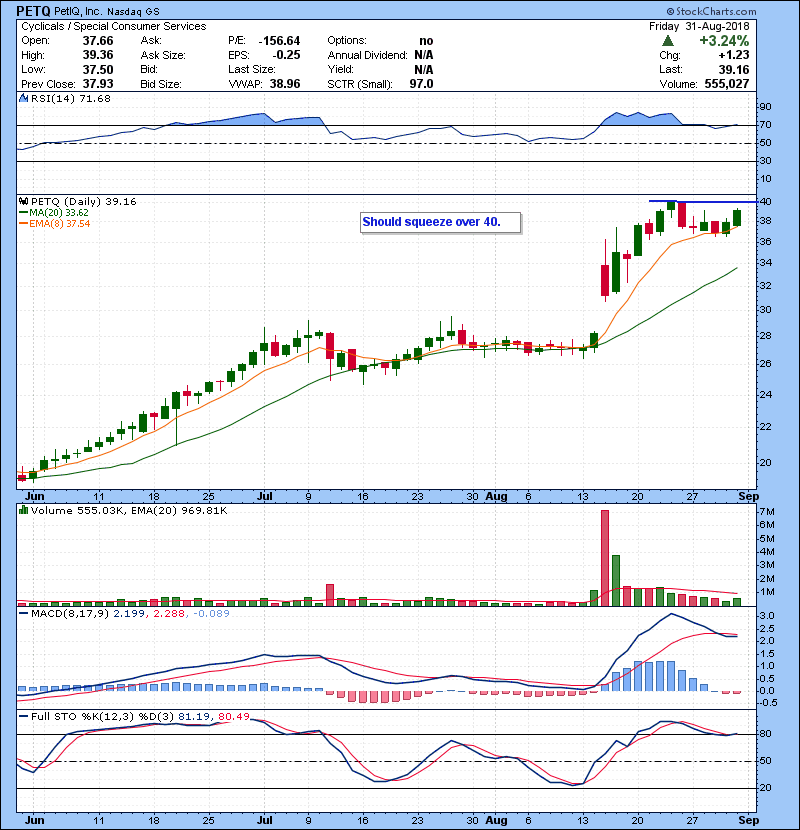Image resolution: width=800 pixels, height=830 pixels.
Task: Click the company name PetIQ, Inc.
Action: tap(78, 11)
